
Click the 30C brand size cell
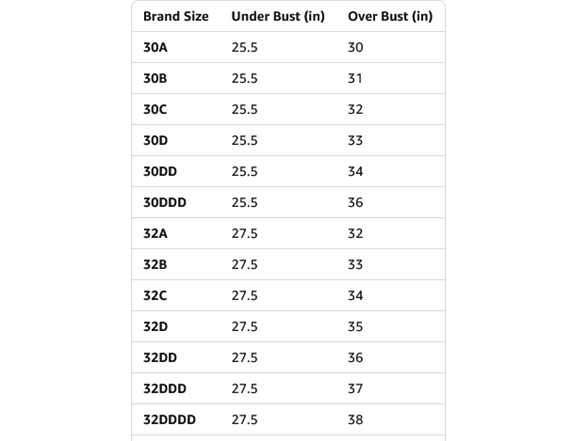coord(155,110)
